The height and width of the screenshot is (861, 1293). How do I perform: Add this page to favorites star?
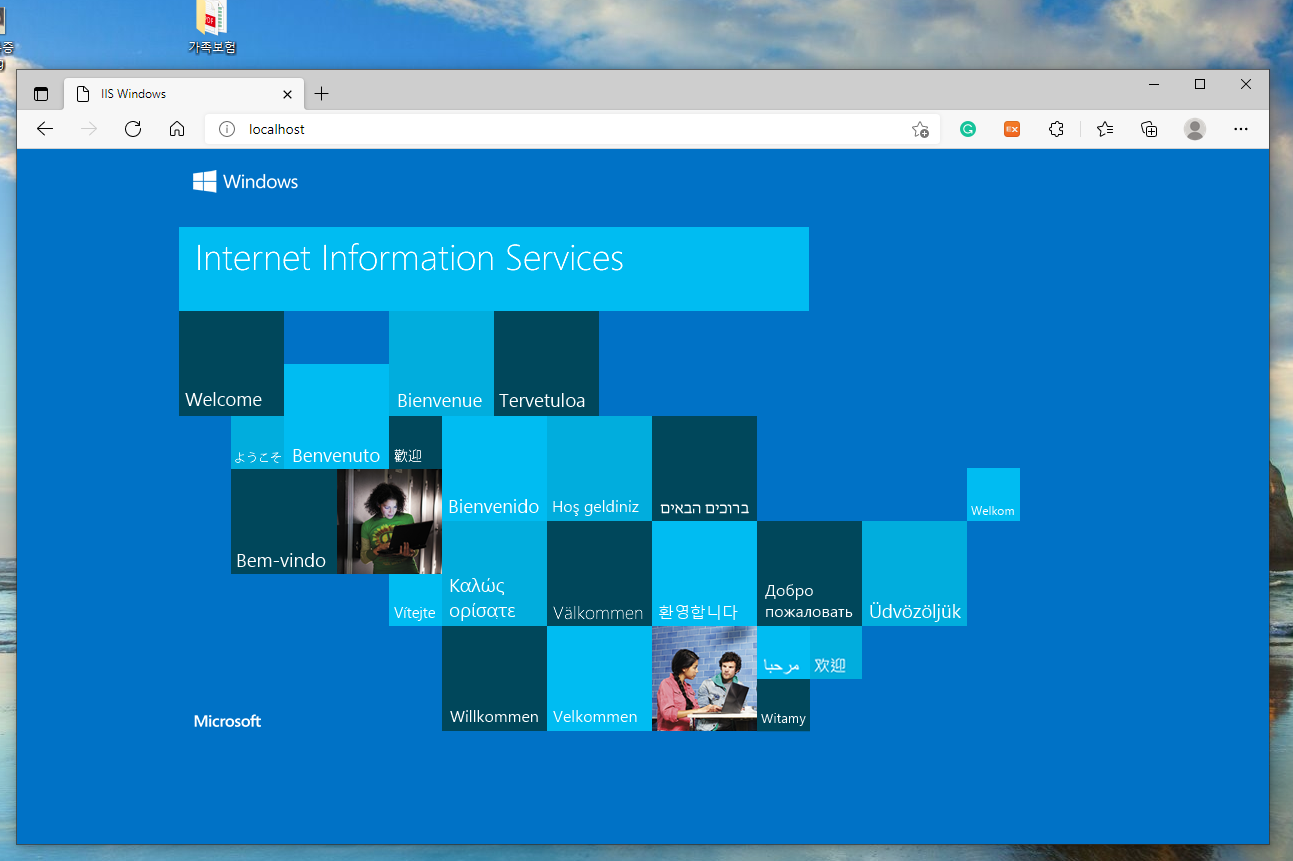pos(920,129)
